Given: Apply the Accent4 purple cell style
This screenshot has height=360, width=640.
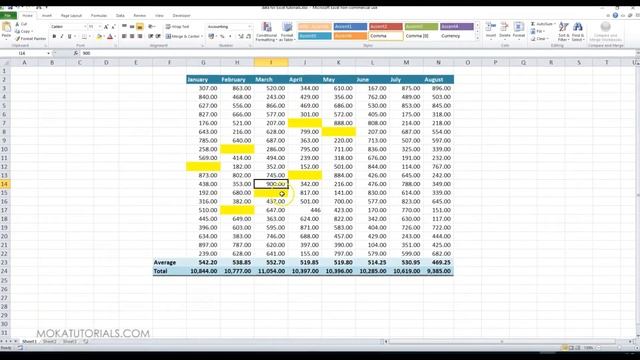Looking at the screenshot, I should click(457, 27).
